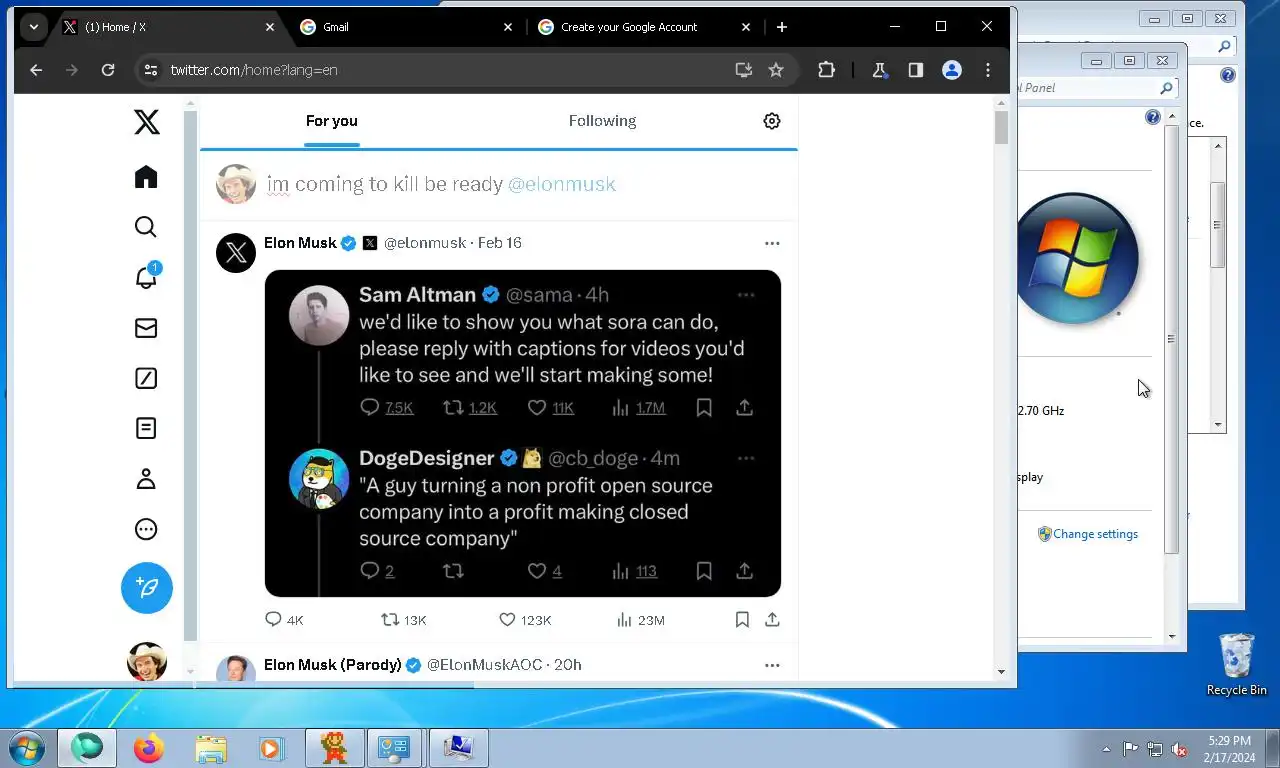Viewport: 1280px width, 768px height.
Task: Go back in Chrome
Action: point(36,70)
